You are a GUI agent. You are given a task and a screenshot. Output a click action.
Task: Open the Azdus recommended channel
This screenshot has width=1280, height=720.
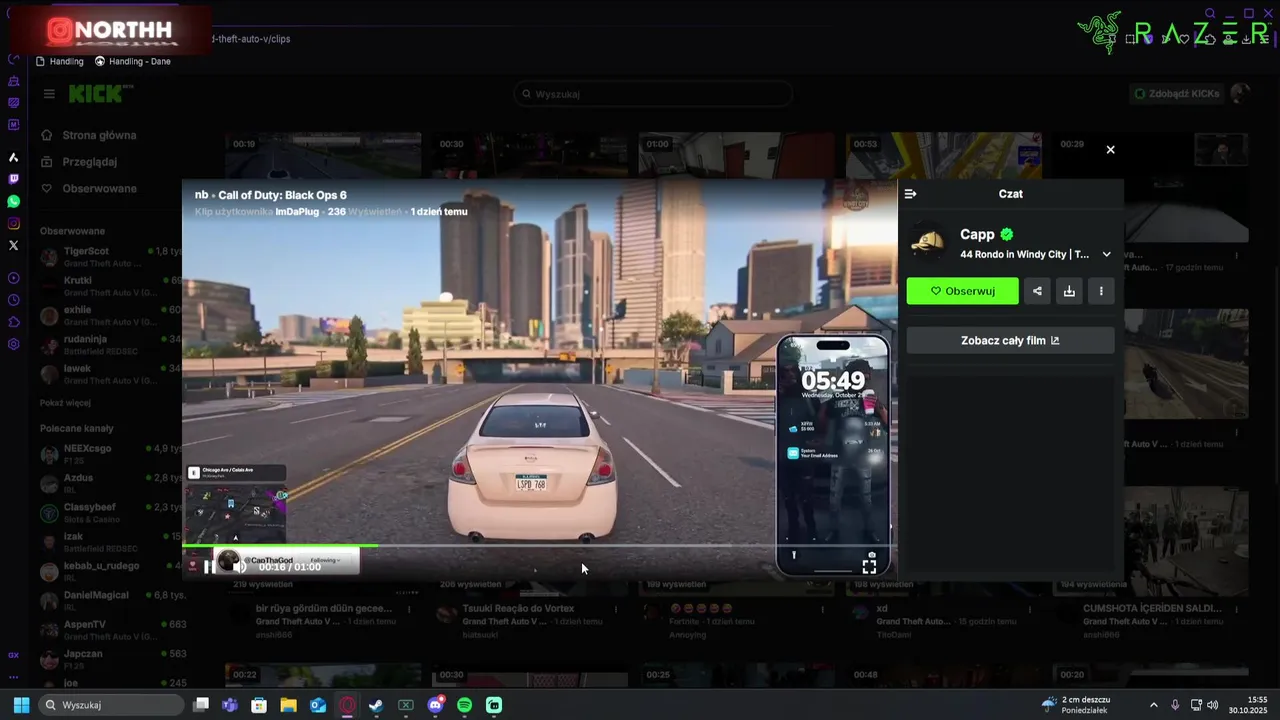point(110,483)
